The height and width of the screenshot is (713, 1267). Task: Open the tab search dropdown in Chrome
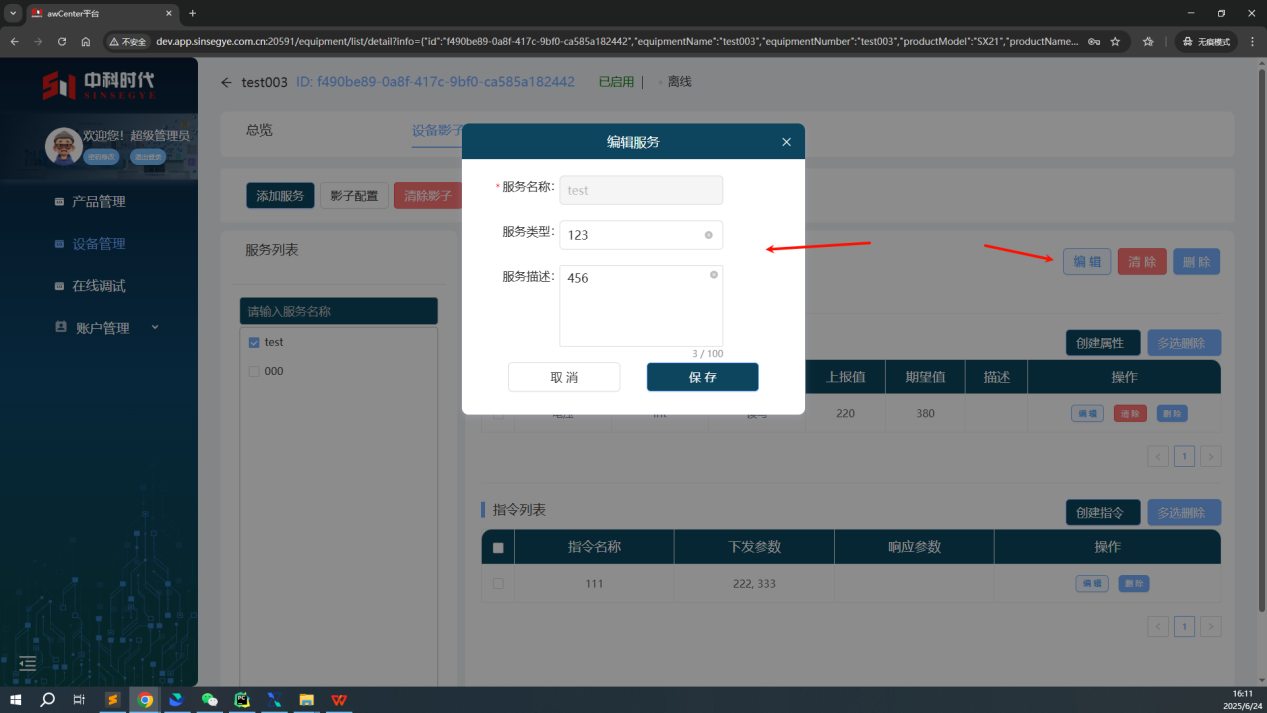13,13
